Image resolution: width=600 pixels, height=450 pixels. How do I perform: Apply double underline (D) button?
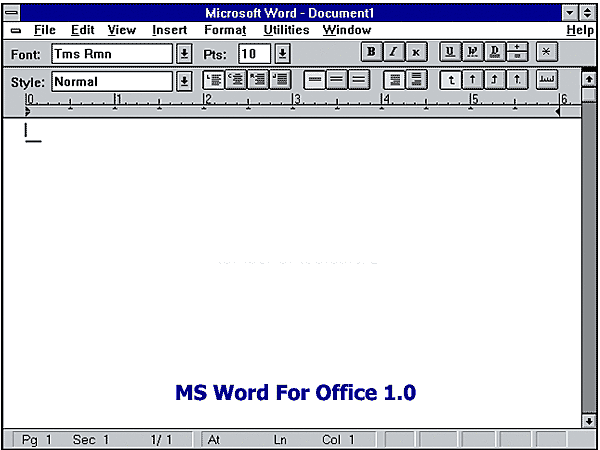[x=495, y=52]
